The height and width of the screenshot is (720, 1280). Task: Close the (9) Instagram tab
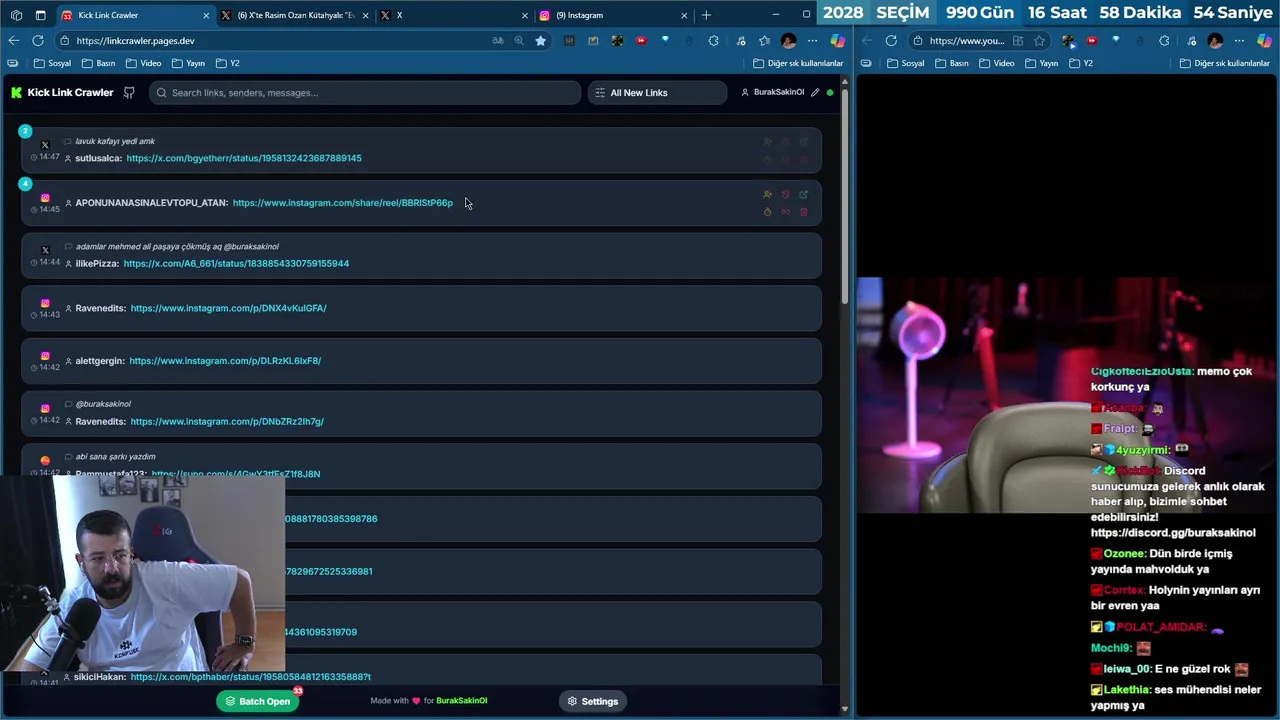click(x=684, y=15)
